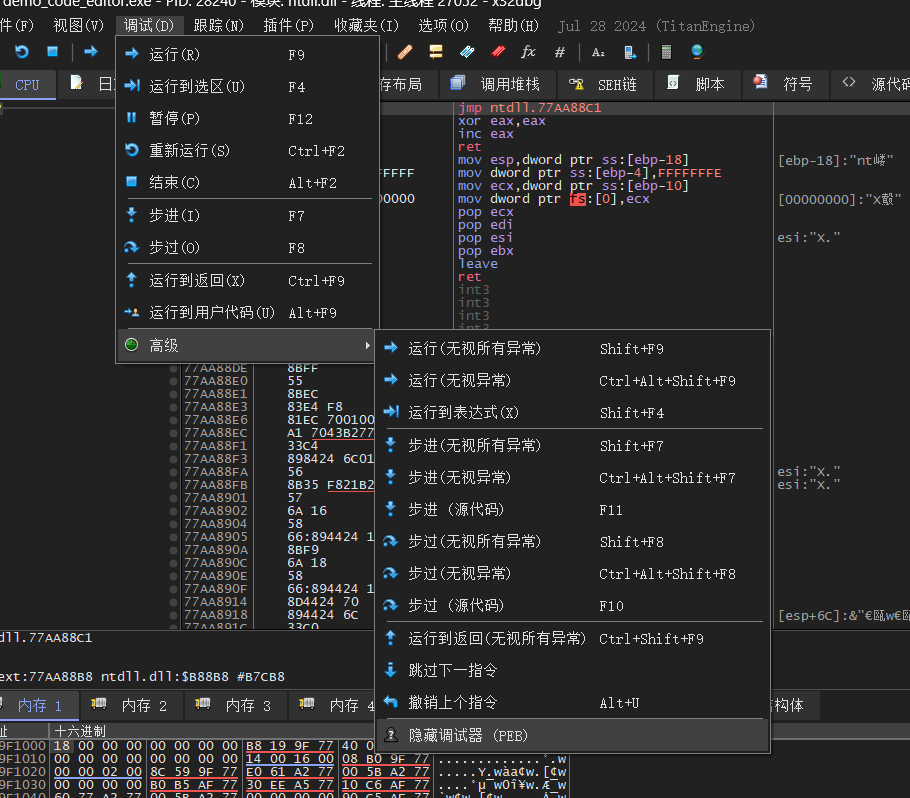This screenshot has width=910, height=798.
Task: Open the 内存 2 dump tab
Action: point(132,705)
